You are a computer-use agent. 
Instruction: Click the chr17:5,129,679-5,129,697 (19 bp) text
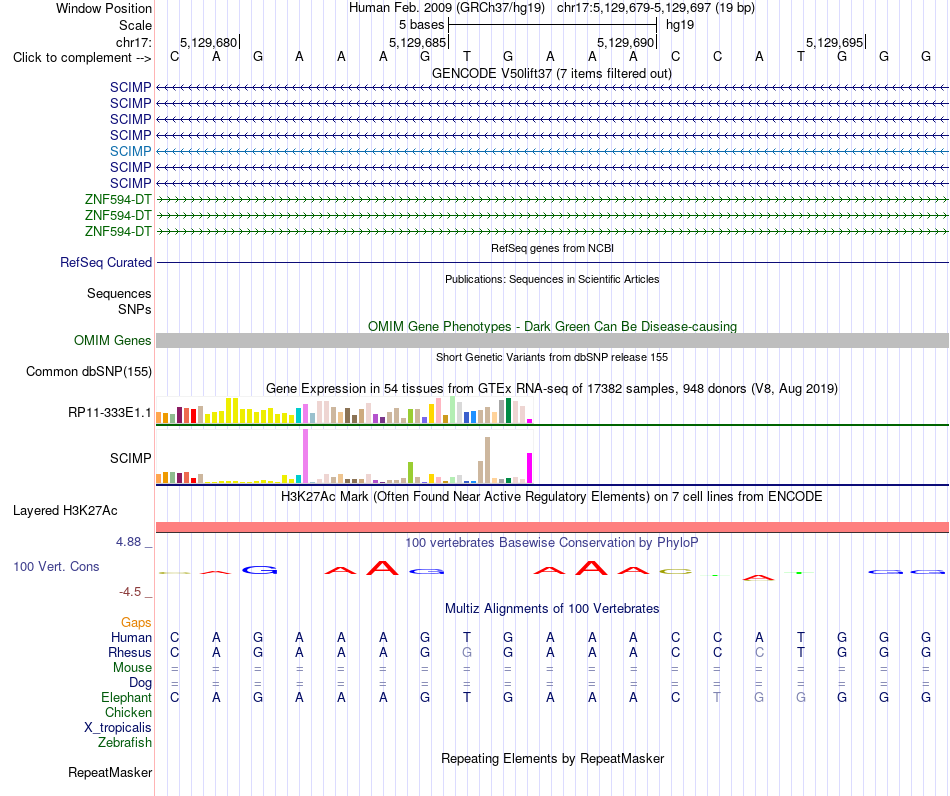(656, 8)
